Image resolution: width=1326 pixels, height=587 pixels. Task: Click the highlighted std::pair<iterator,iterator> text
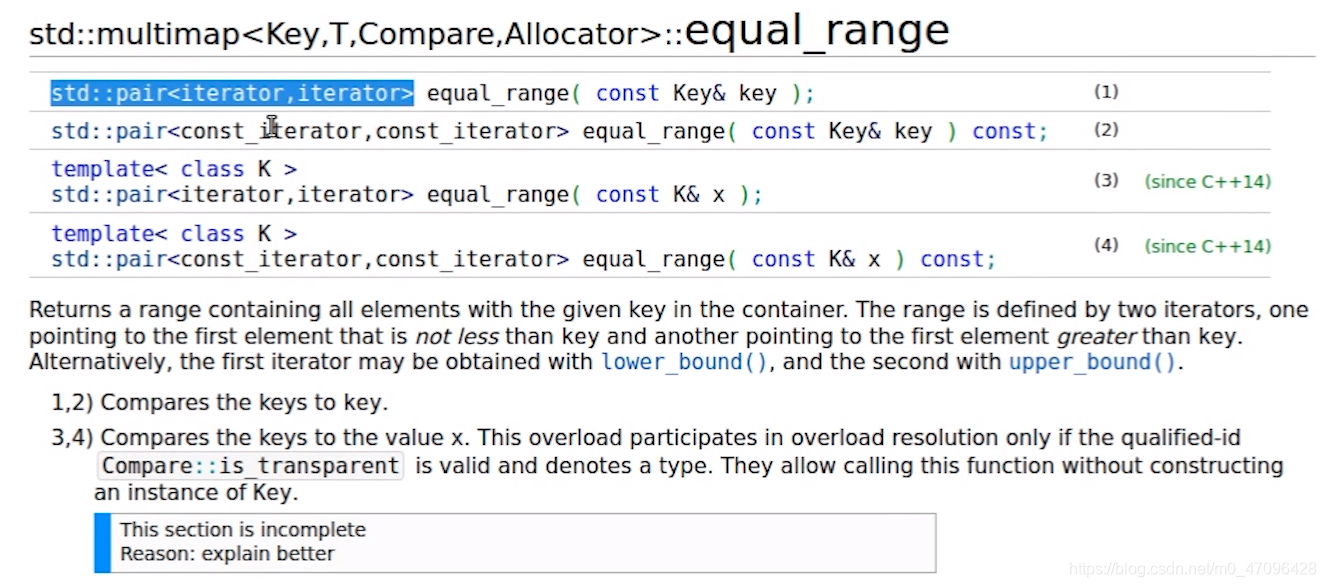click(232, 94)
